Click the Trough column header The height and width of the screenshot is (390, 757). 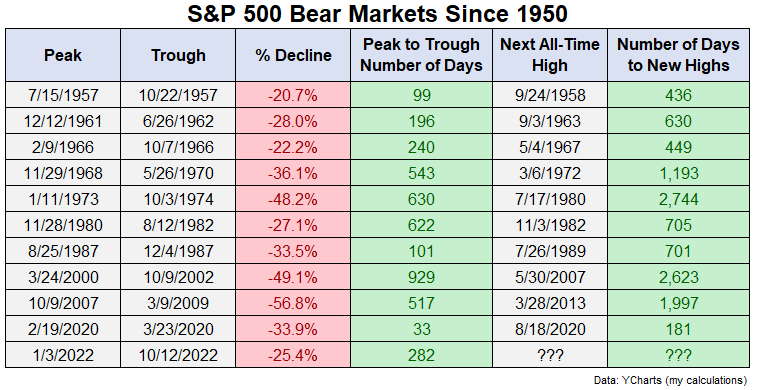(x=178, y=55)
